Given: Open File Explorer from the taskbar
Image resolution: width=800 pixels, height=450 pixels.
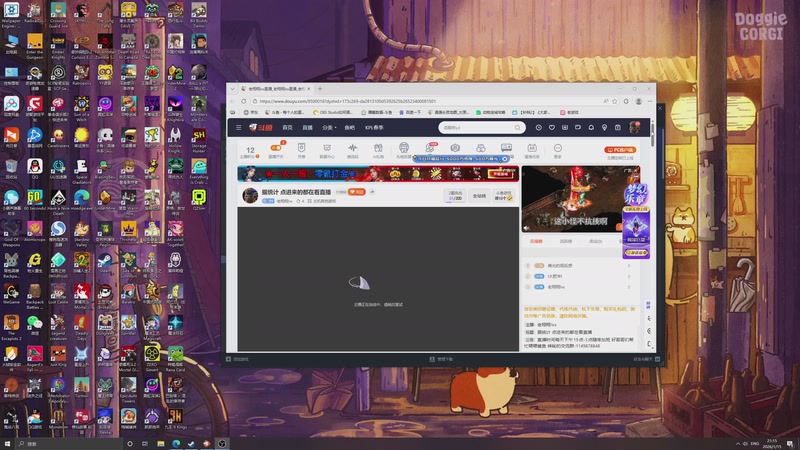Looking at the screenshot, I should pyautogui.click(x=161, y=444).
